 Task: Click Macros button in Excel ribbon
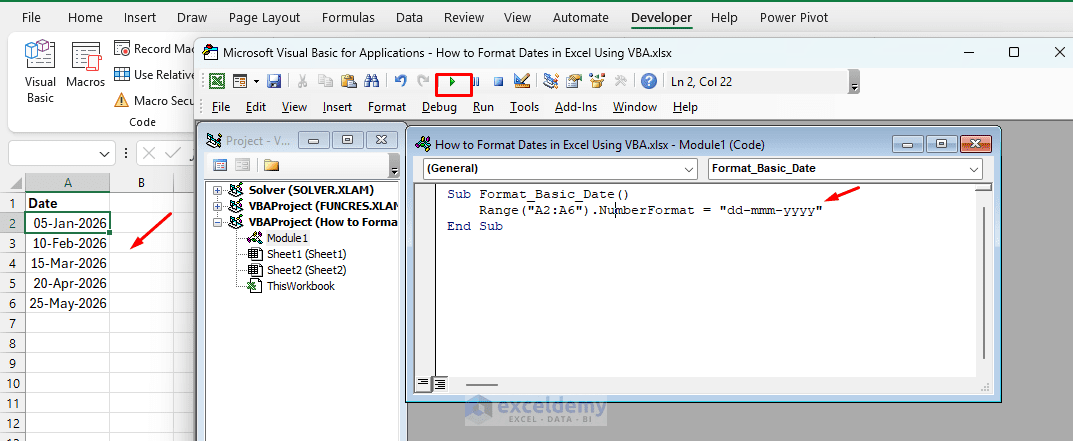pyautogui.click(x=86, y=65)
